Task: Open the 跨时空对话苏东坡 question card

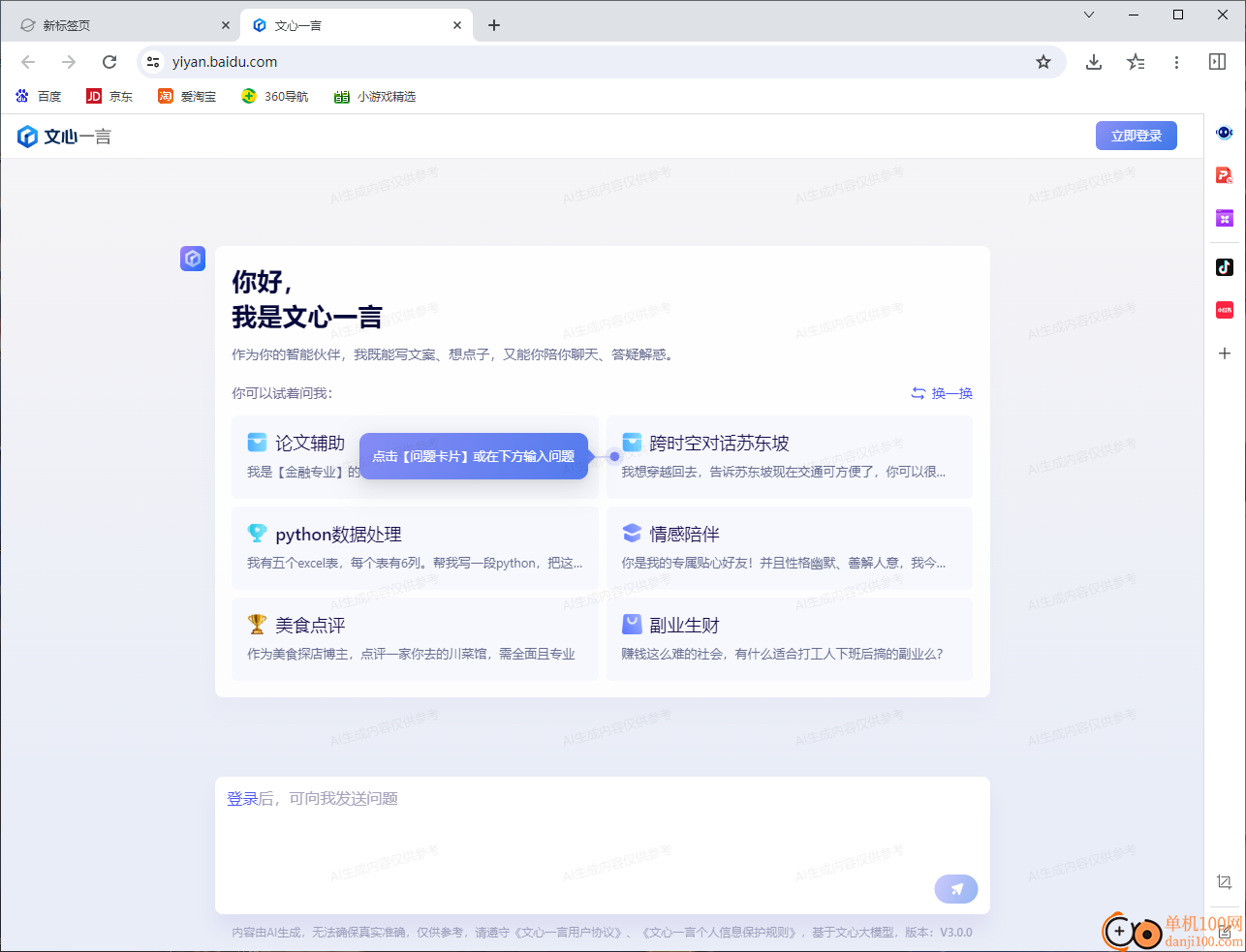Action: point(789,457)
